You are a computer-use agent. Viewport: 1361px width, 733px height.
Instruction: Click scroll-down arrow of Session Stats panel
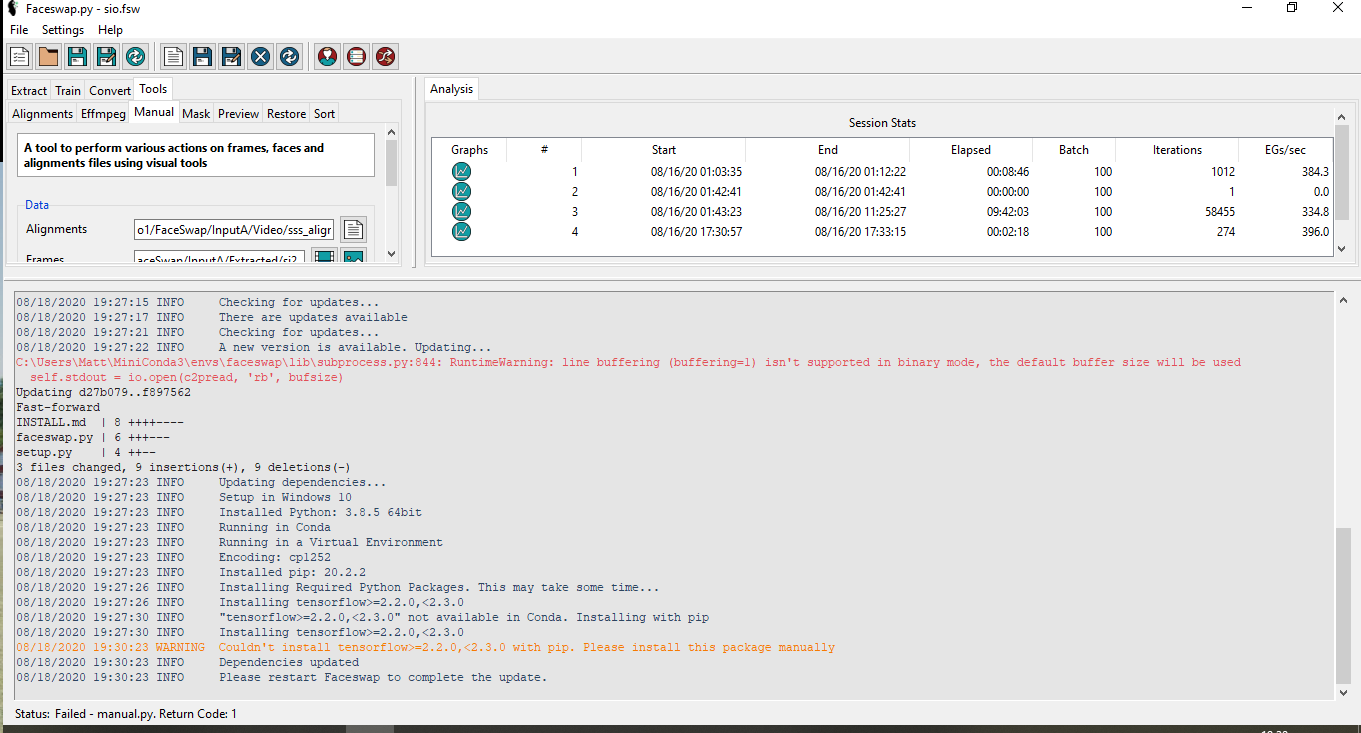[1343, 248]
